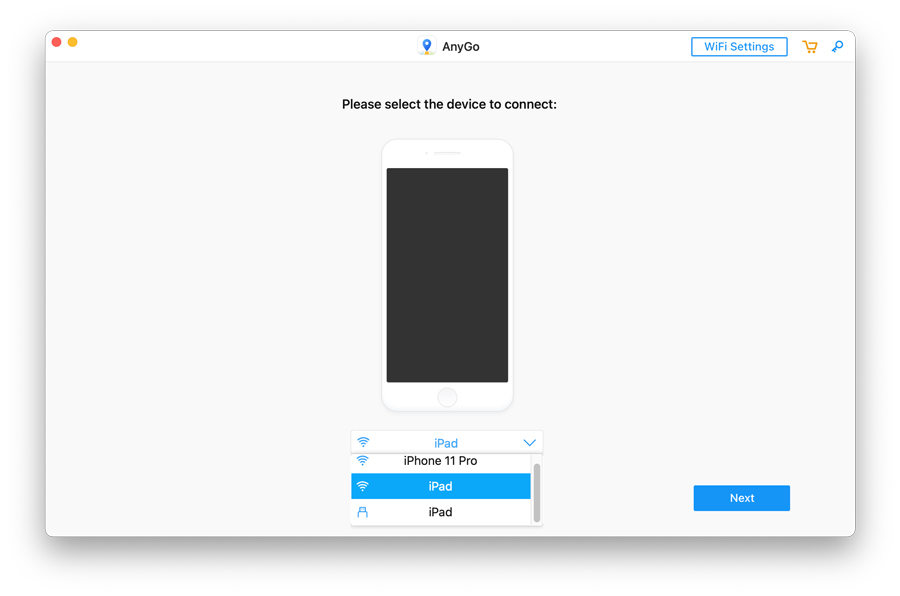Click the WiFi icon beside iPhone 11 Pro
Viewport: 900px width, 596px height.
[363, 461]
